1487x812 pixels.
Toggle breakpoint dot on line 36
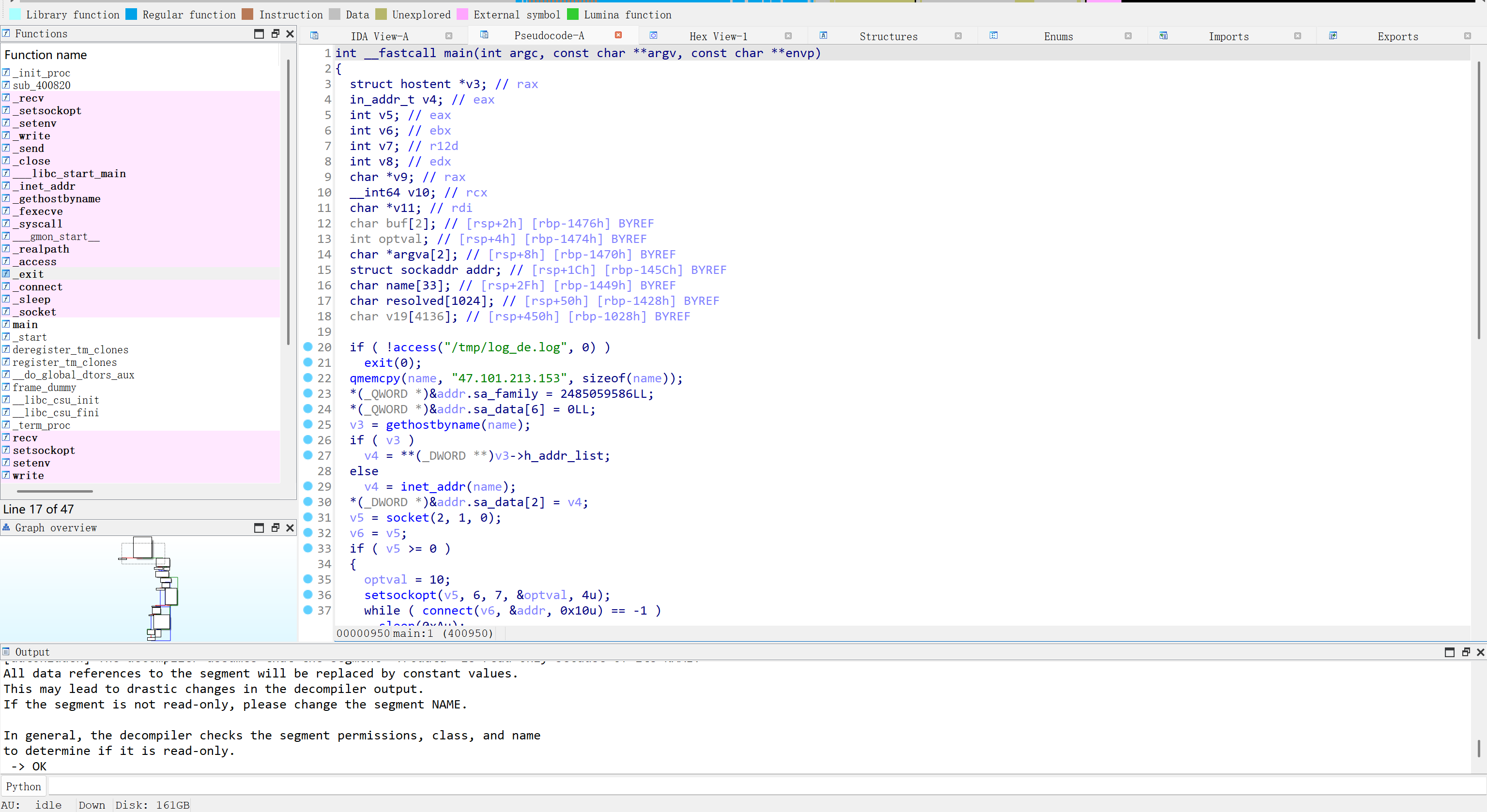[308, 594]
